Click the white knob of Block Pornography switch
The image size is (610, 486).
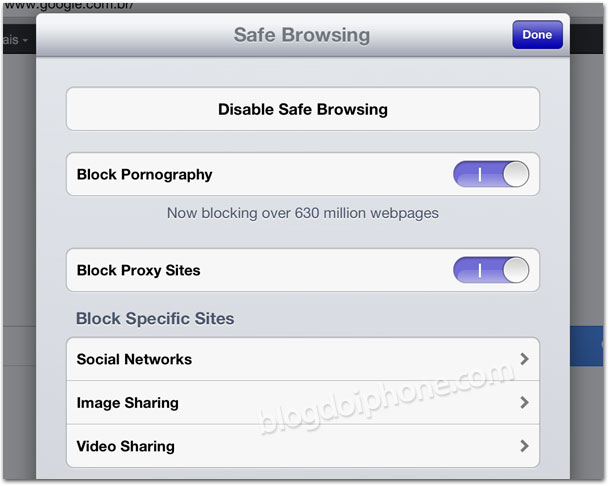click(x=516, y=174)
